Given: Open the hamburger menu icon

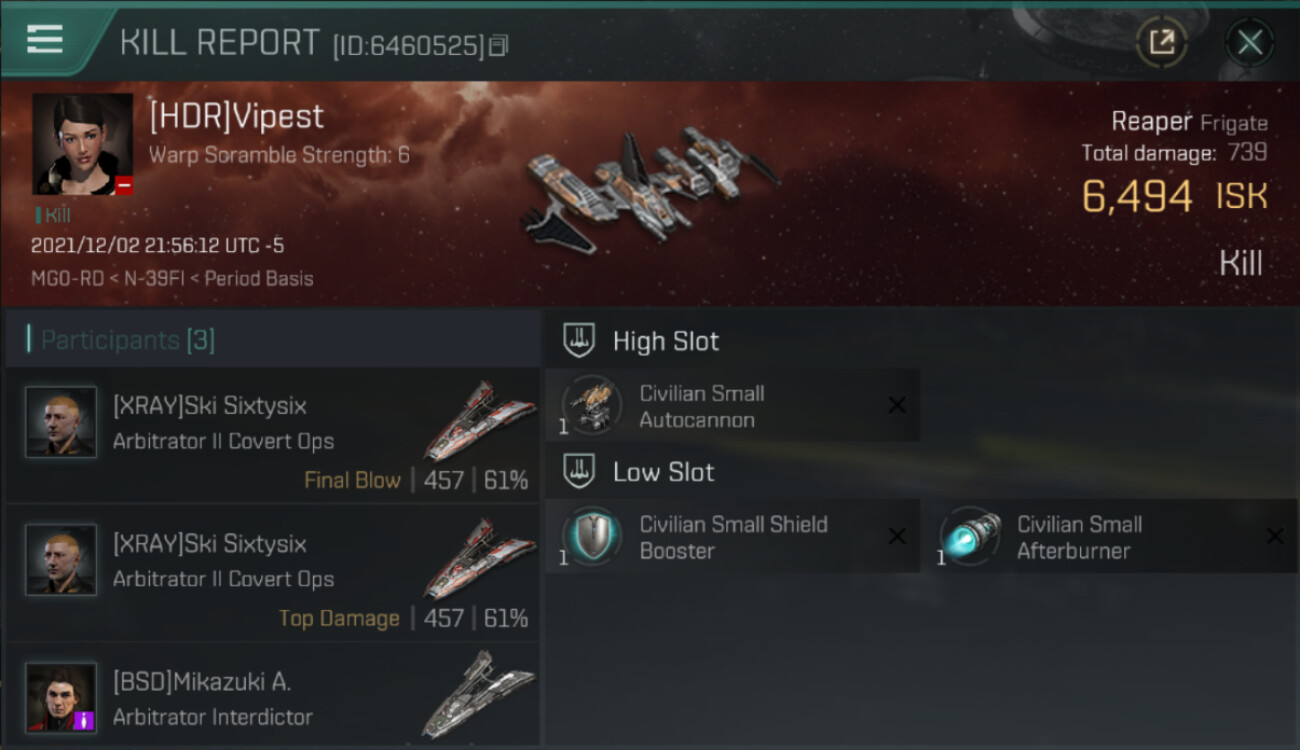Looking at the screenshot, I should tap(45, 39).
